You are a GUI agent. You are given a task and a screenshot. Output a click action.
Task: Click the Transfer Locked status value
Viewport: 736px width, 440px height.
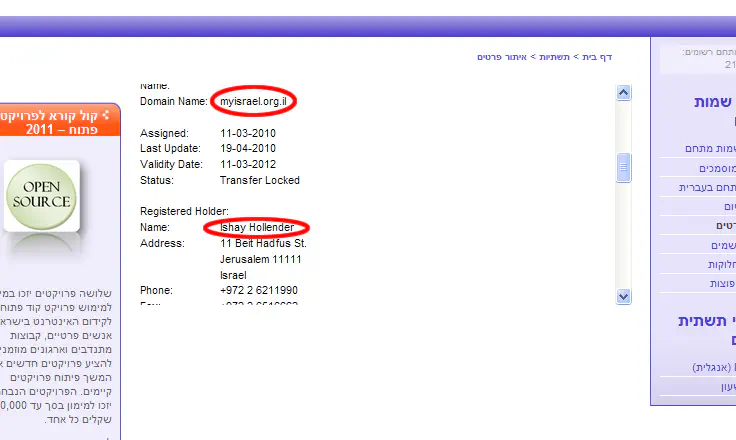[259, 180]
